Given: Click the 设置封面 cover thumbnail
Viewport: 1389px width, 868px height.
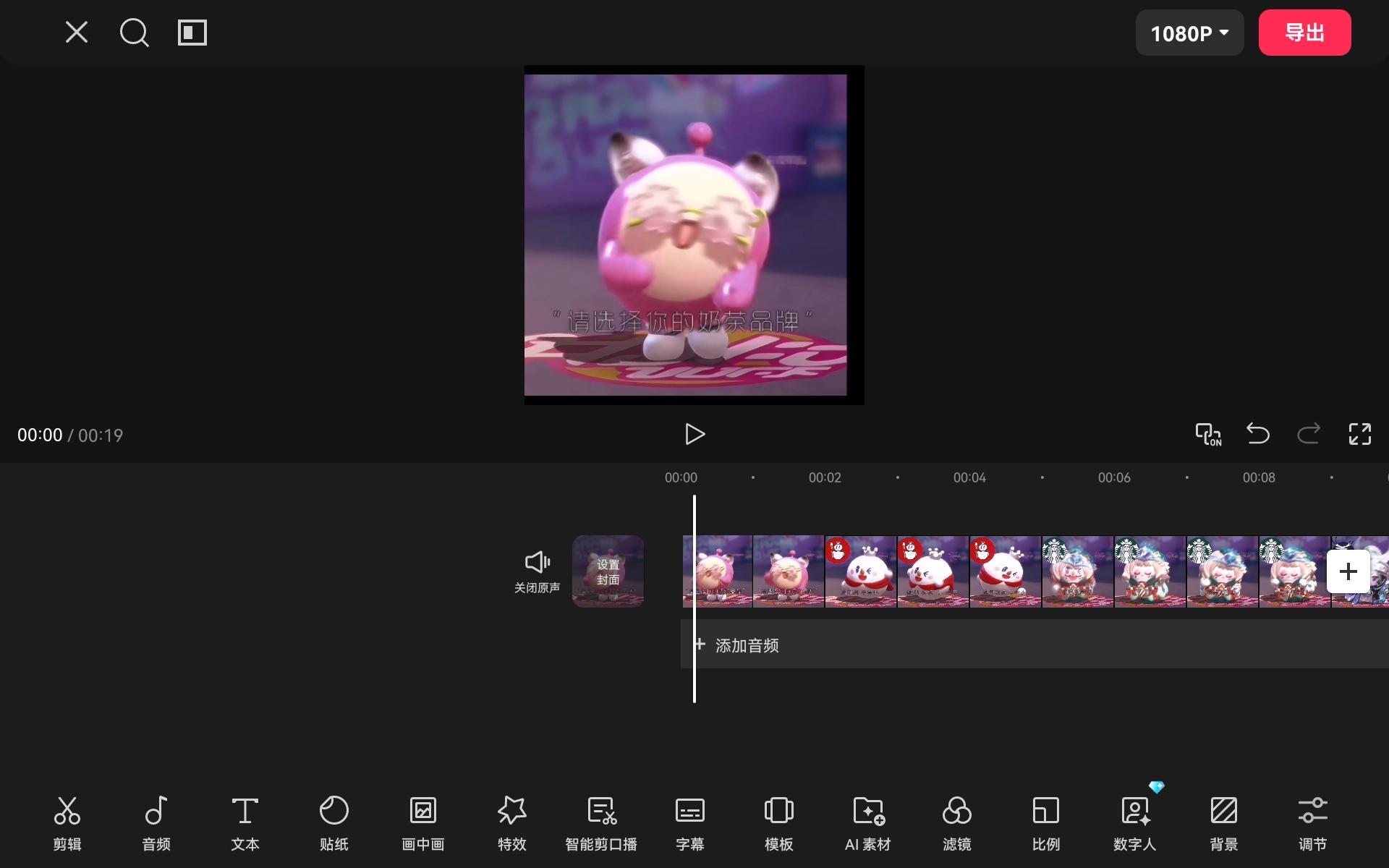Looking at the screenshot, I should tap(608, 571).
